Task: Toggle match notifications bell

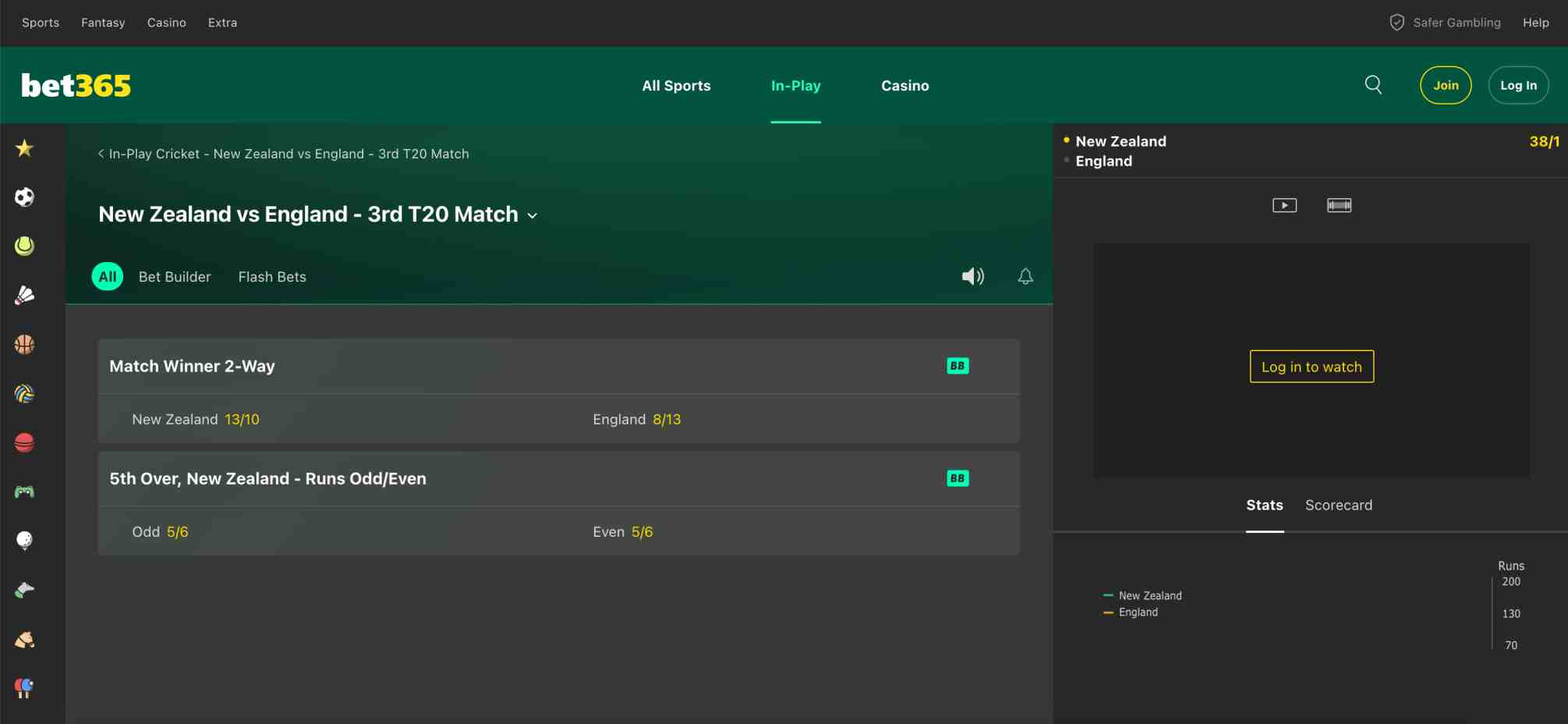Action: [x=1025, y=276]
